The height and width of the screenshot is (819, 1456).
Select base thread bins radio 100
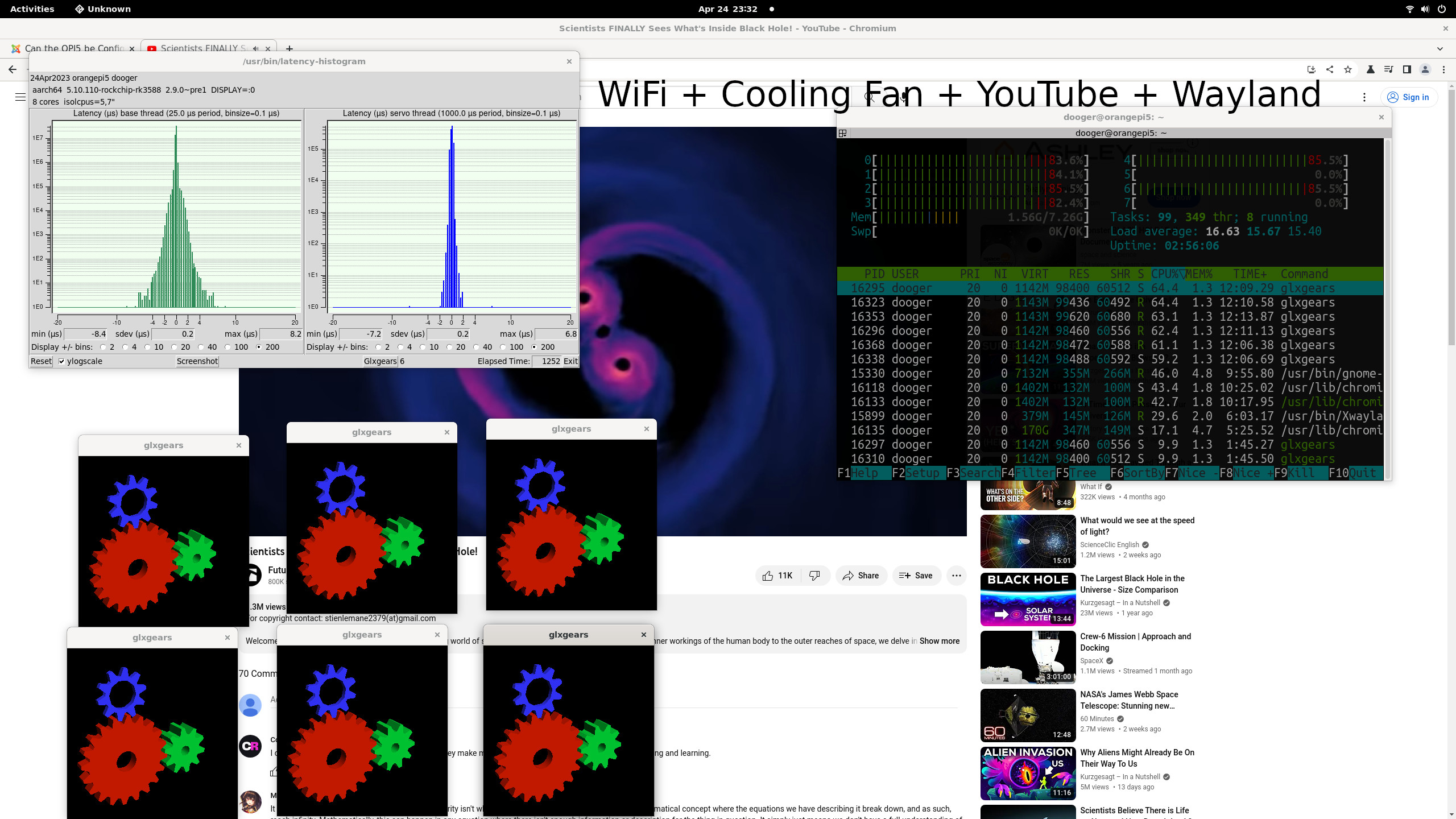[x=227, y=347]
